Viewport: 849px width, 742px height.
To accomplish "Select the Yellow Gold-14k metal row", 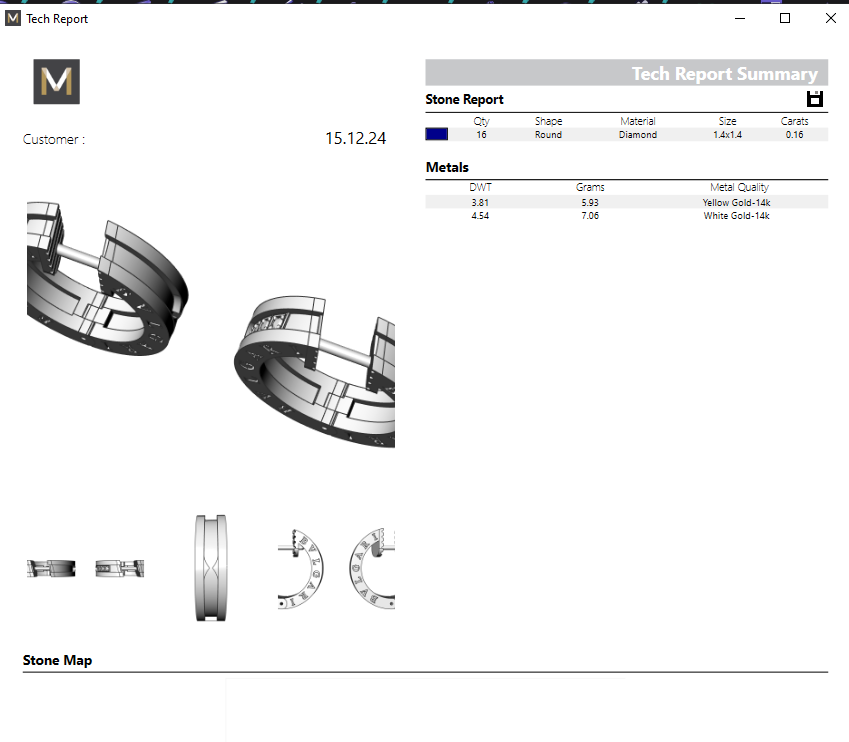I will [x=626, y=202].
